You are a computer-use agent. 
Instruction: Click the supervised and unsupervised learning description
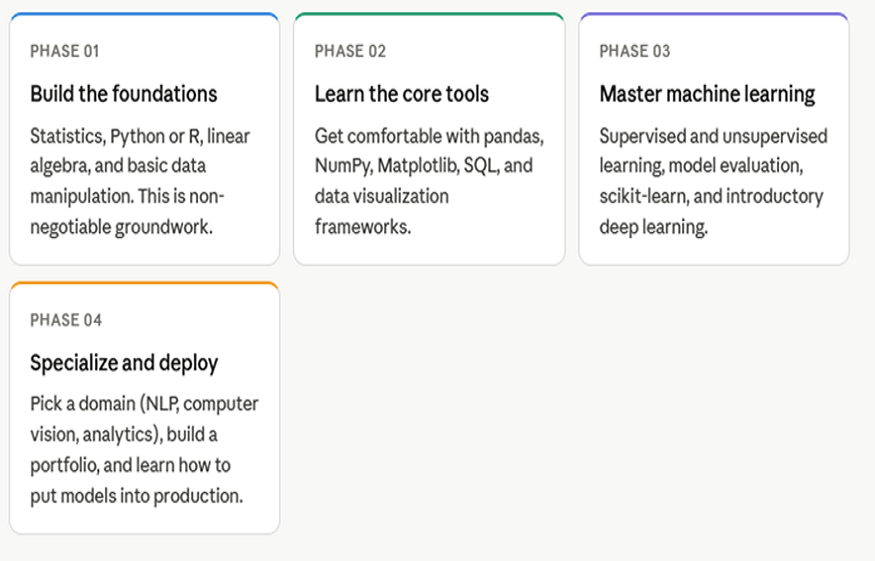pyautogui.click(x=712, y=181)
